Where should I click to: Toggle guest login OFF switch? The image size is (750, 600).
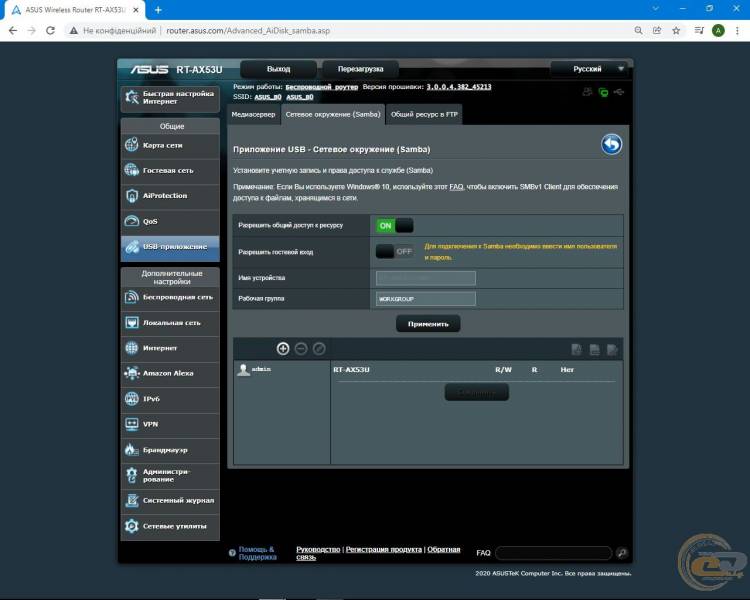click(395, 251)
